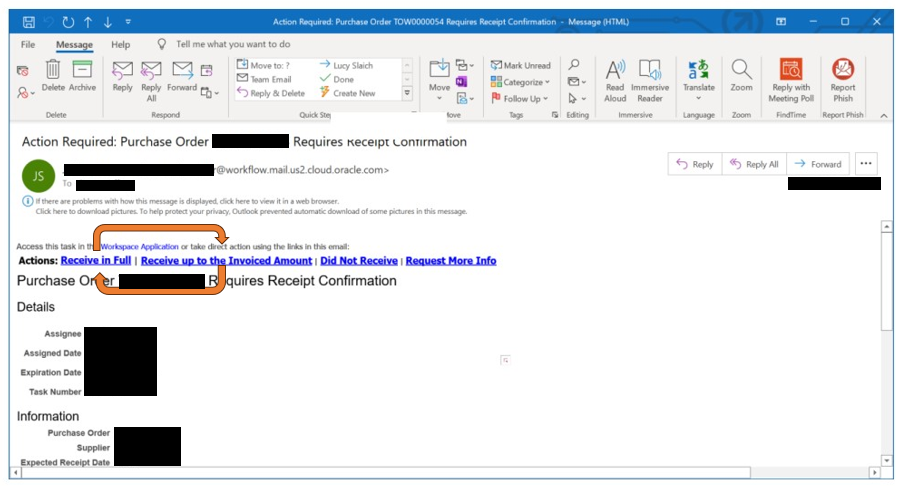Click horizontal scrollbar right arrow

(x=874, y=472)
